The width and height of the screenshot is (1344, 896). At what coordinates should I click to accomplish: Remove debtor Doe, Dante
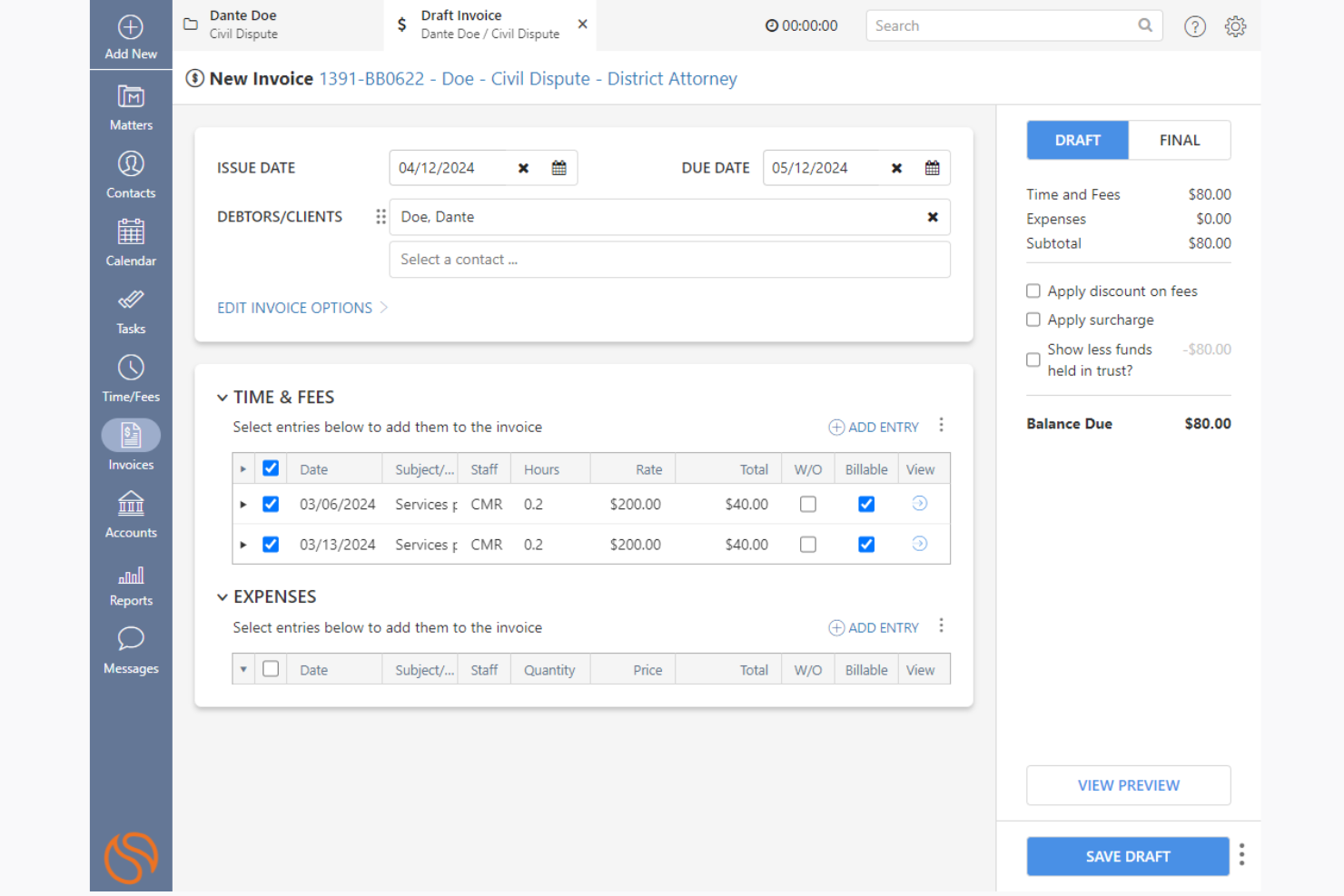(x=933, y=217)
